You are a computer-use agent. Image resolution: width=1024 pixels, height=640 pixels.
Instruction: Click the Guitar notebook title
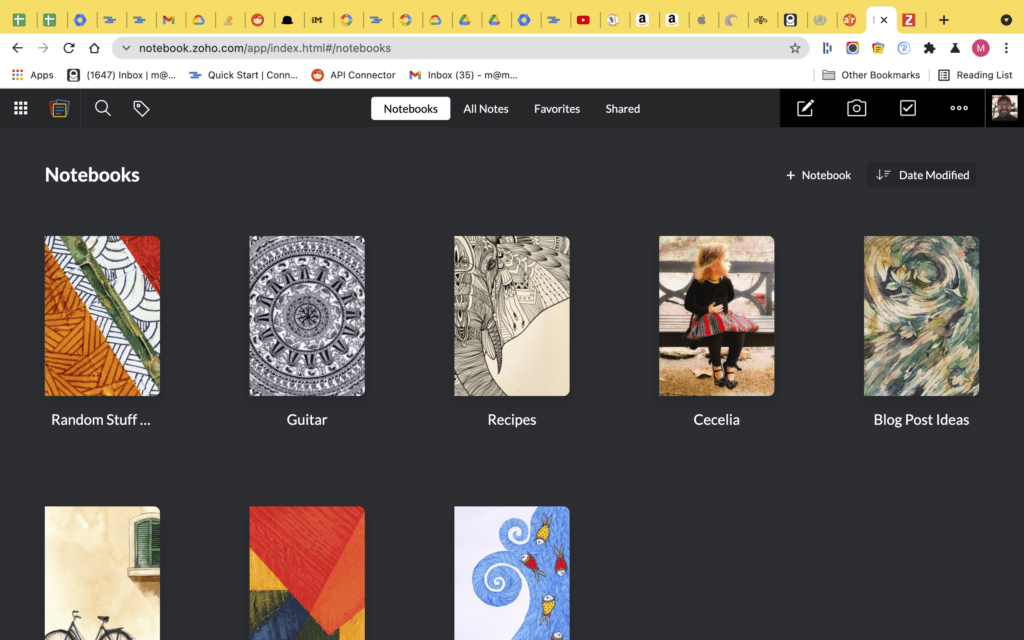click(307, 419)
